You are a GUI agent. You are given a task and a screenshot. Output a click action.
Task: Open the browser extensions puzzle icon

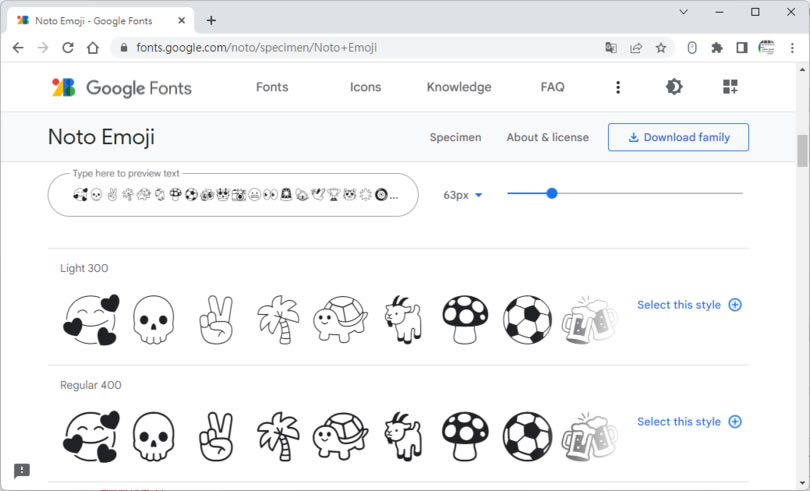click(716, 47)
